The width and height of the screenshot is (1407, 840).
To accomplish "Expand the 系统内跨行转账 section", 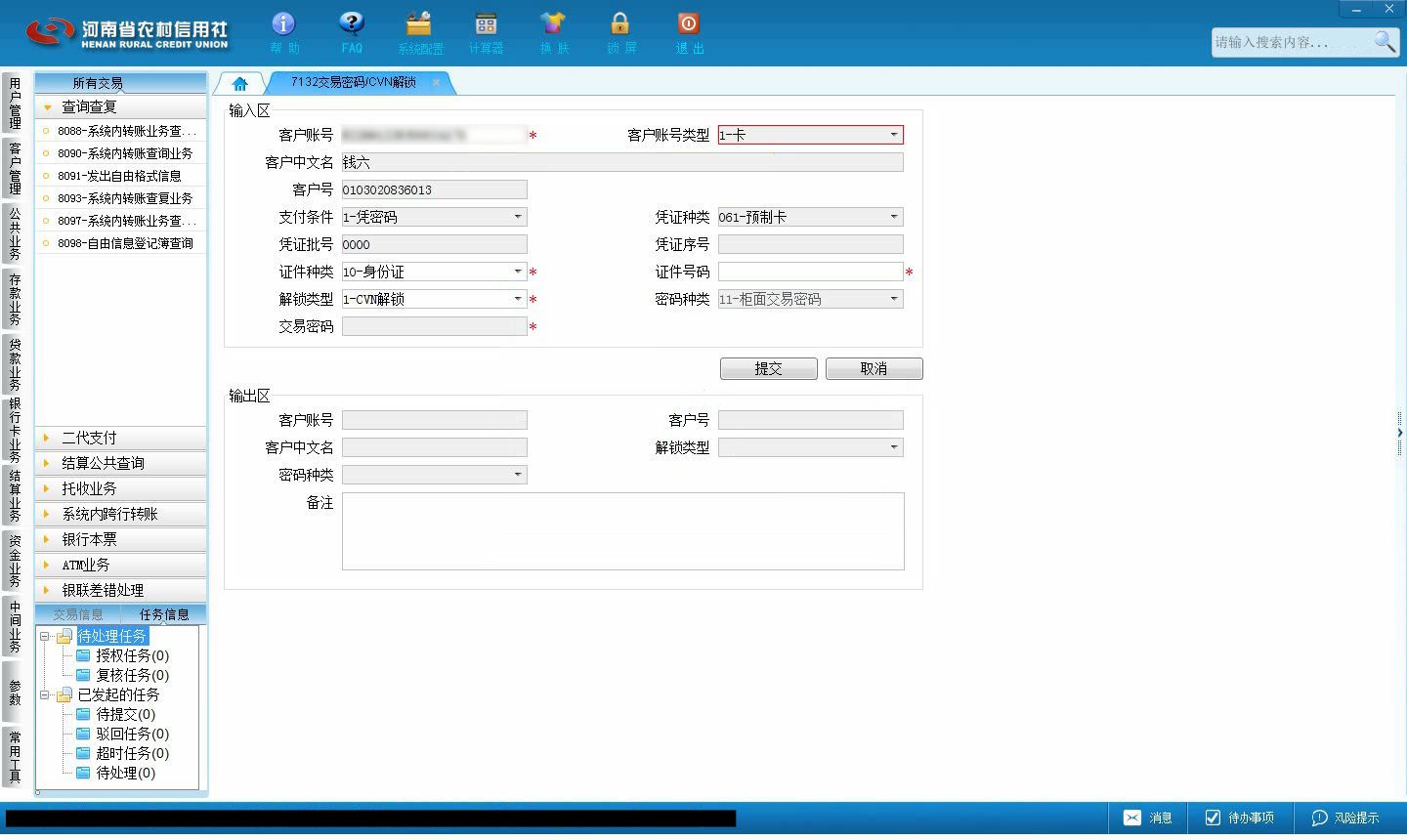I will (120, 514).
